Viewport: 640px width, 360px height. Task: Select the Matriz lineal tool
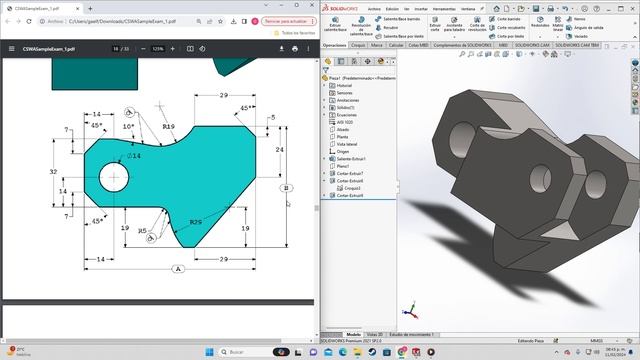(558, 24)
